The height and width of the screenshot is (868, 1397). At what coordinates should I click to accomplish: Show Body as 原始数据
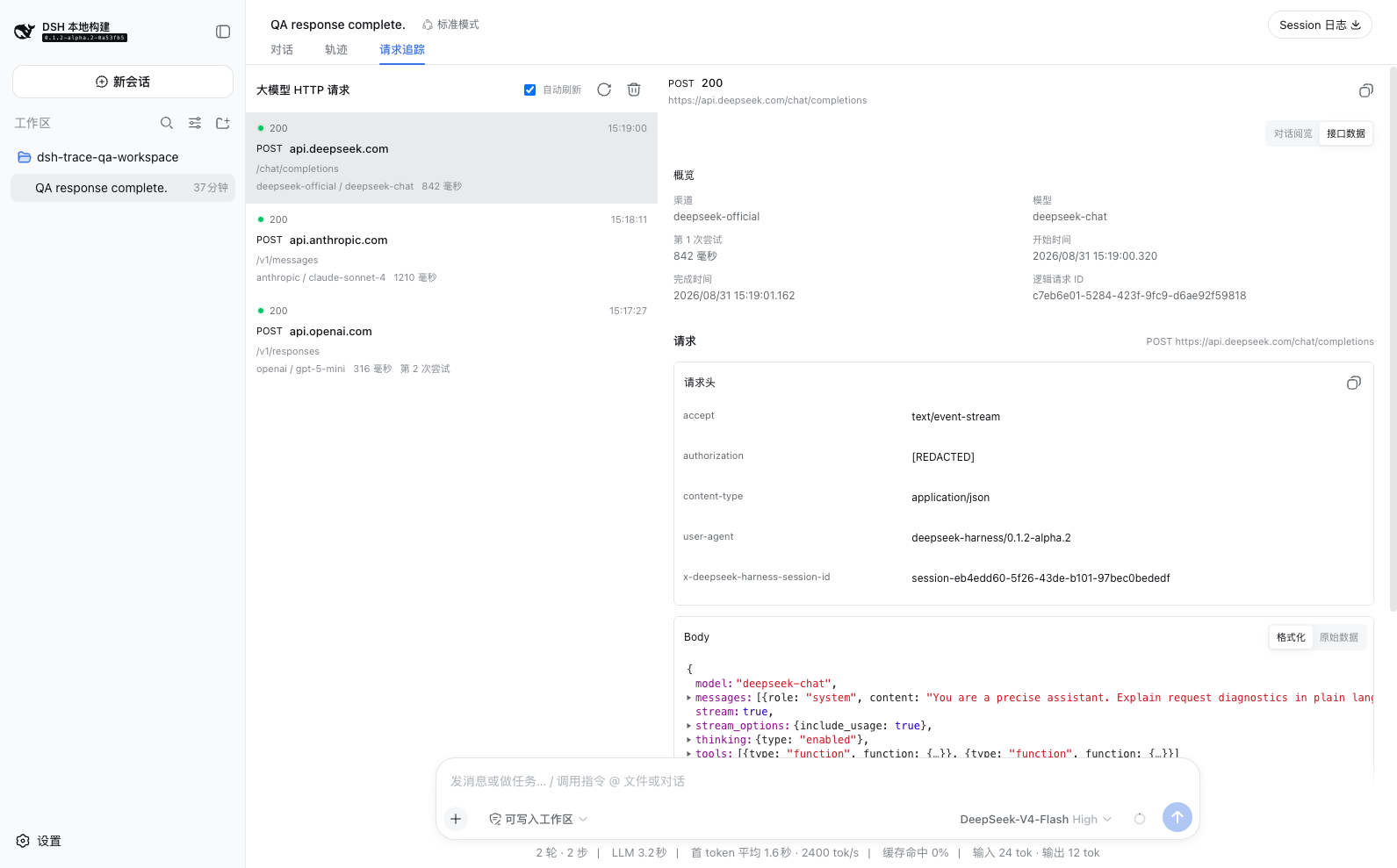[1339, 637]
